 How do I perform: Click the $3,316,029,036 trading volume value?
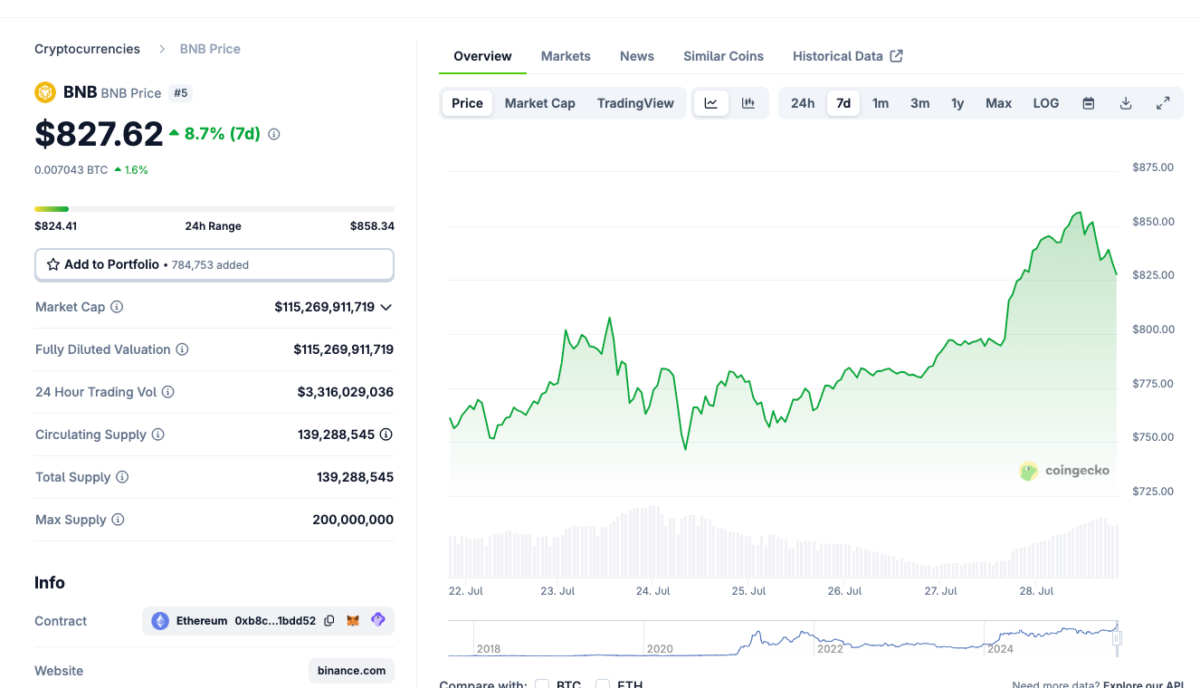pyautogui.click(x=345, y=392)
